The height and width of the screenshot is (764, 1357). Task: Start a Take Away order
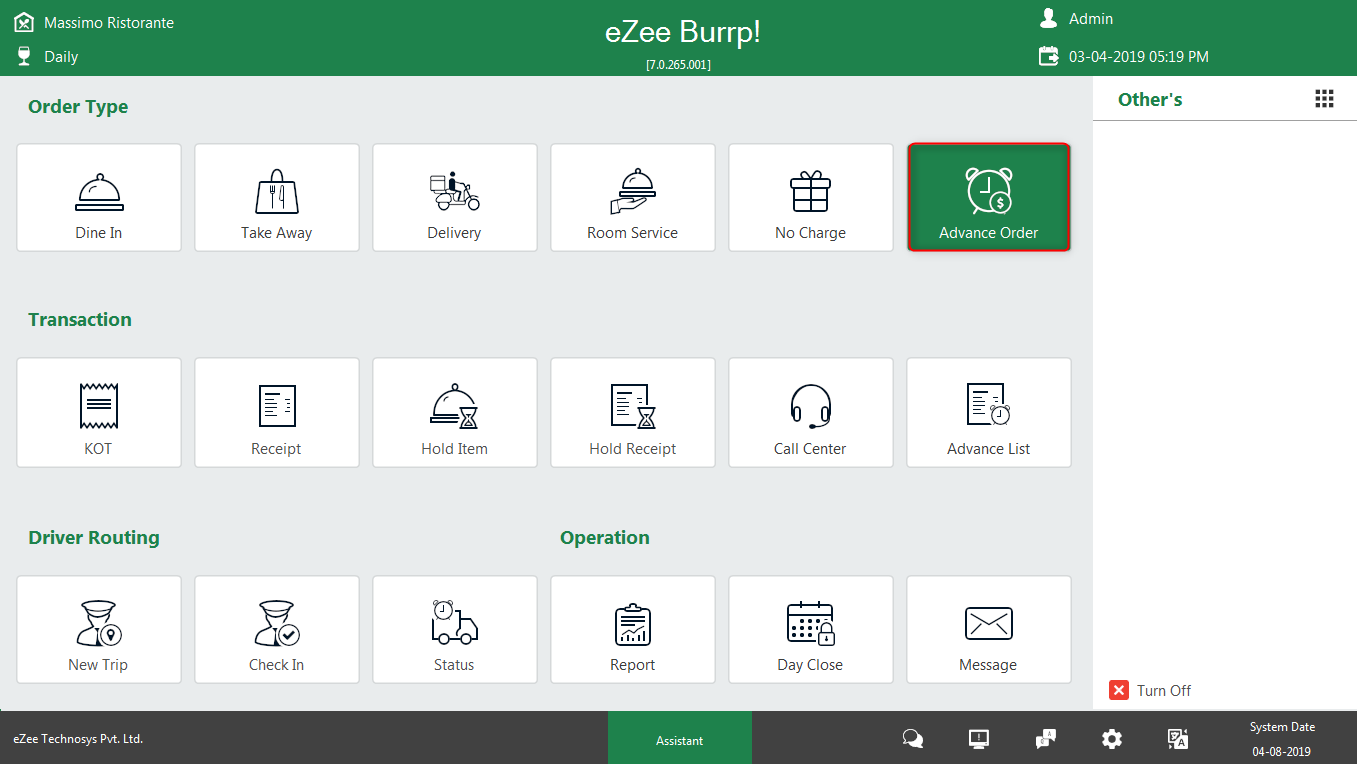click(277, 197)
